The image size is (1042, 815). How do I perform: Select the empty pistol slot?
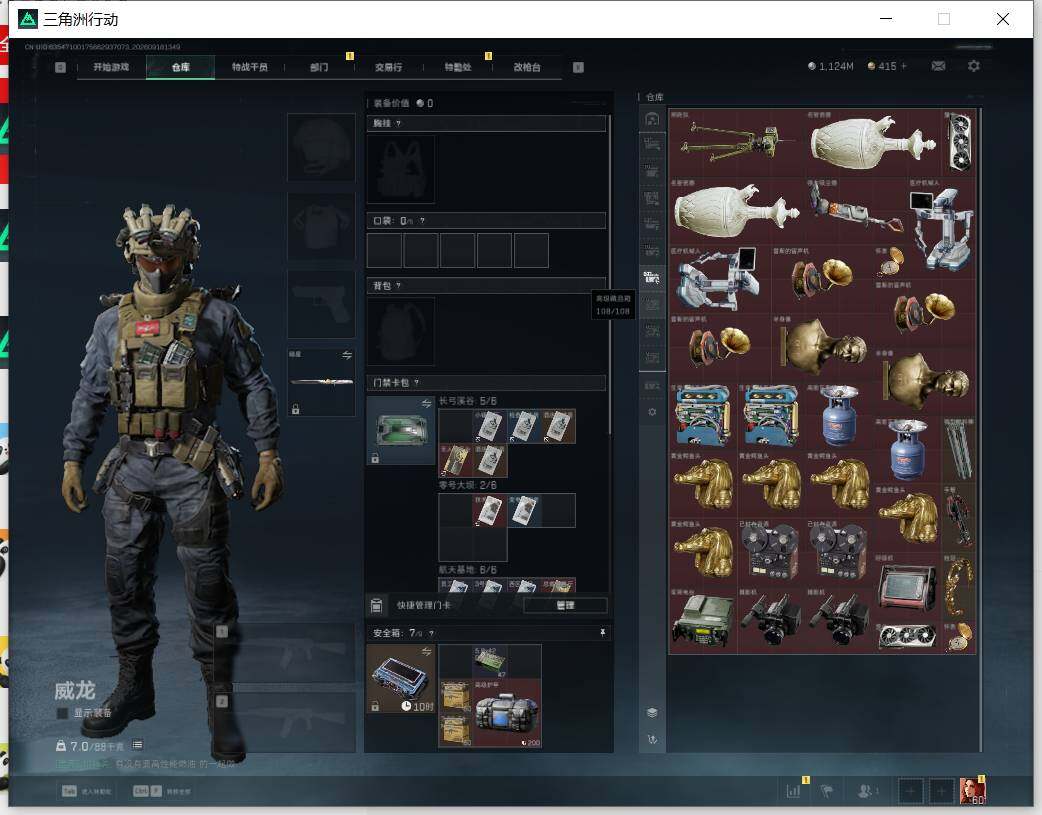(x=321, y=304)
